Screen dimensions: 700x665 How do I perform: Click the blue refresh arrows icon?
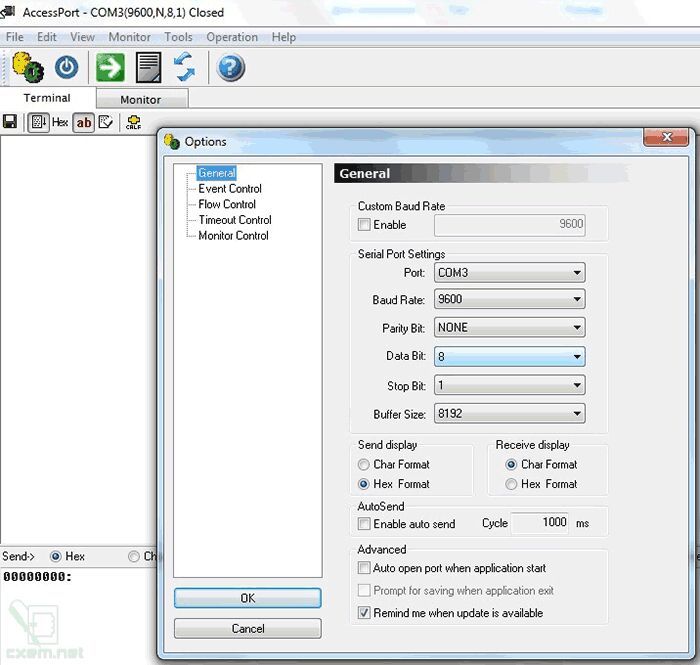(x=184, y=67)
